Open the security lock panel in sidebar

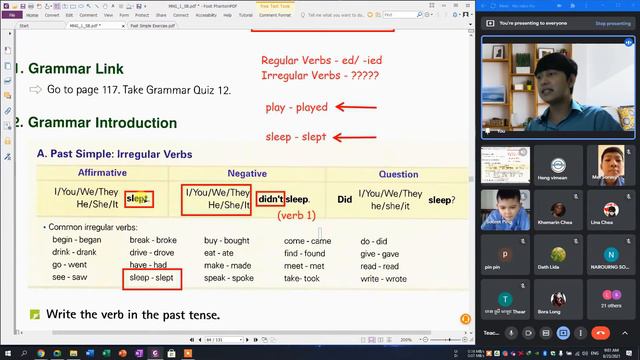tap(7, 141)
